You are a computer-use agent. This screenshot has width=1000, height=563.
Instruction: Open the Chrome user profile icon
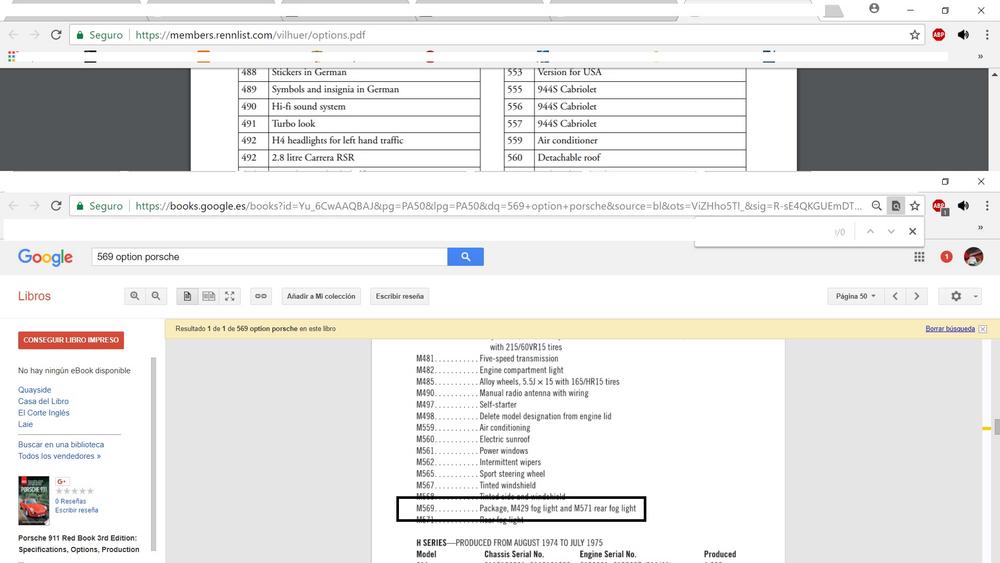[874, 8]
